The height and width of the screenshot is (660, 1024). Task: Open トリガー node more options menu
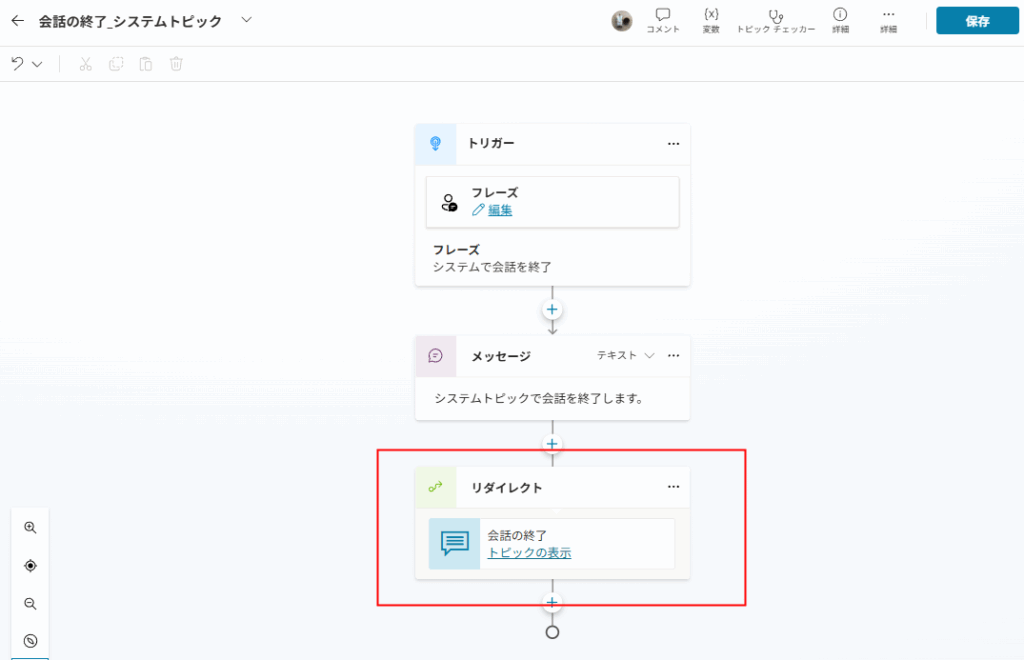[x=673, y=144]
